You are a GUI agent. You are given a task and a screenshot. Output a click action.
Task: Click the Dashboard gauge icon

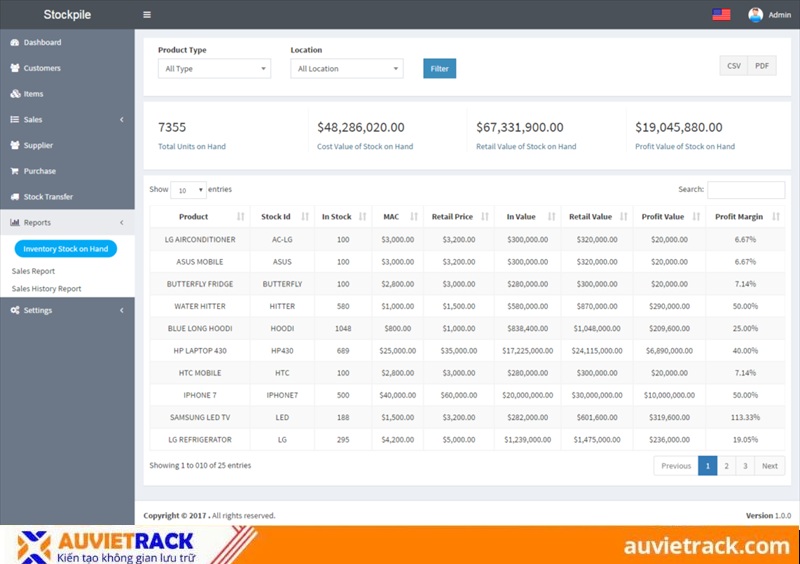tap(15, 42)
